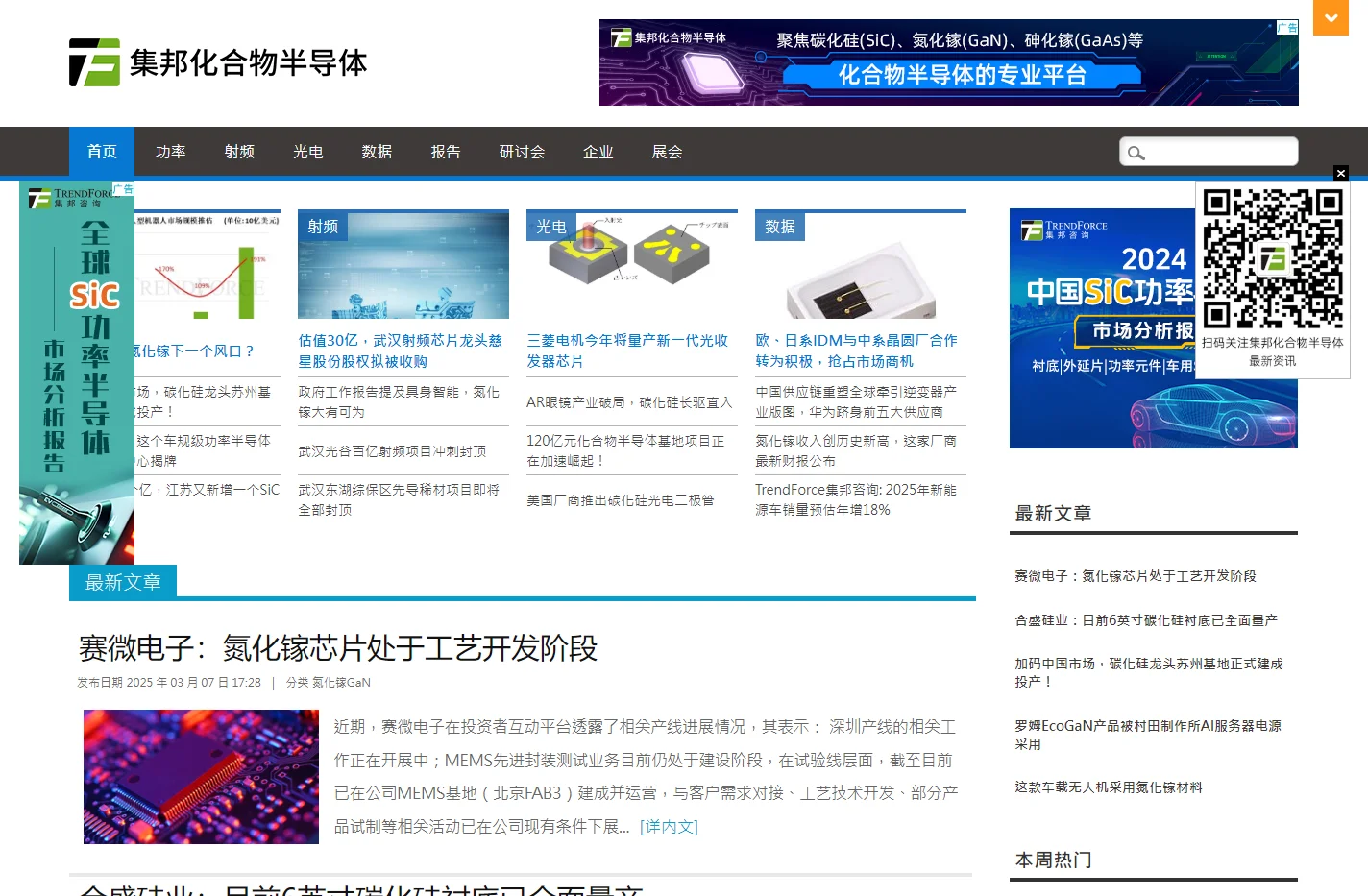This screenshot has height=896, width=1368.
Task: Open the 射频 nav tab
Action: [x=239, y=152]
